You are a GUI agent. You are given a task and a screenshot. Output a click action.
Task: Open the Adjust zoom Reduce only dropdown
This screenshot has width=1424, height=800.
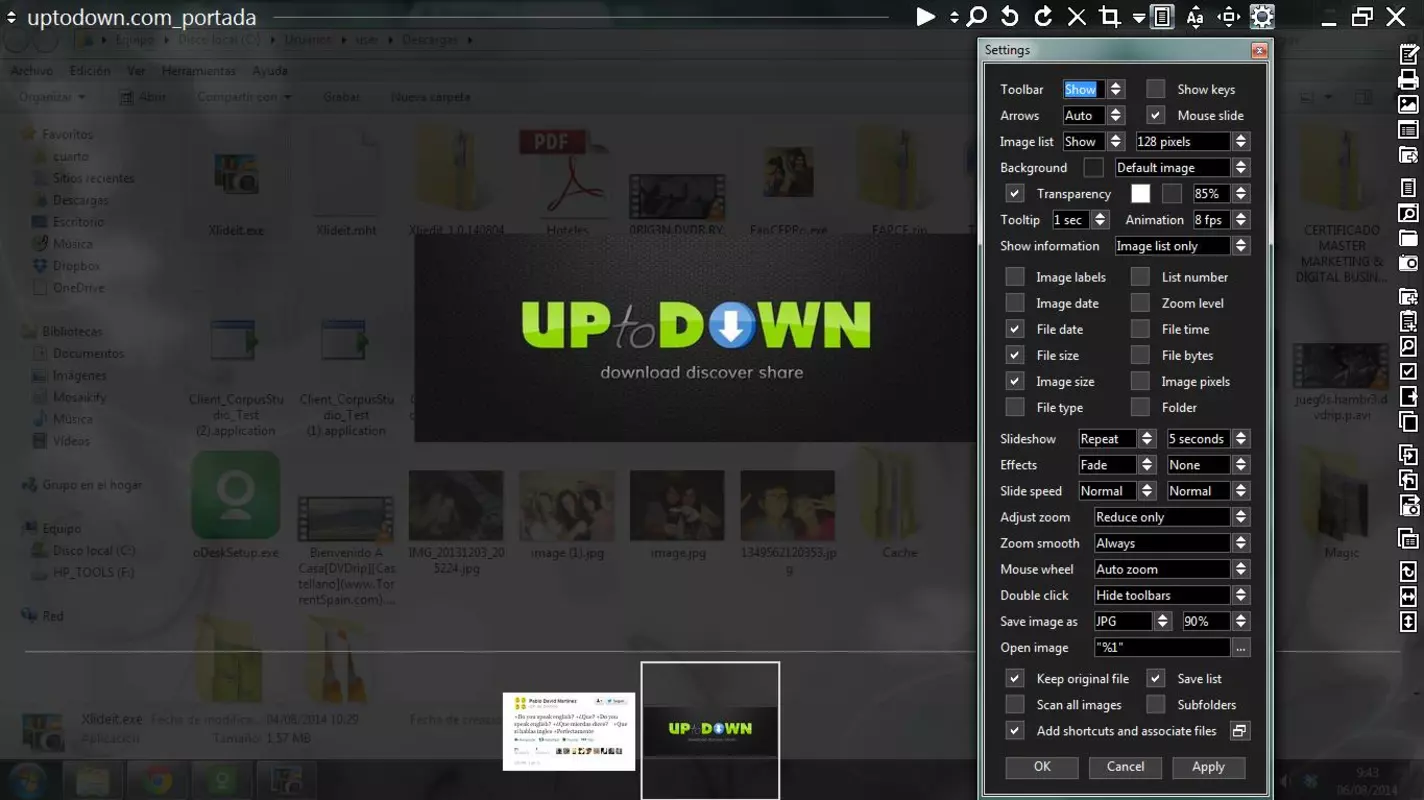(1241, 517)
